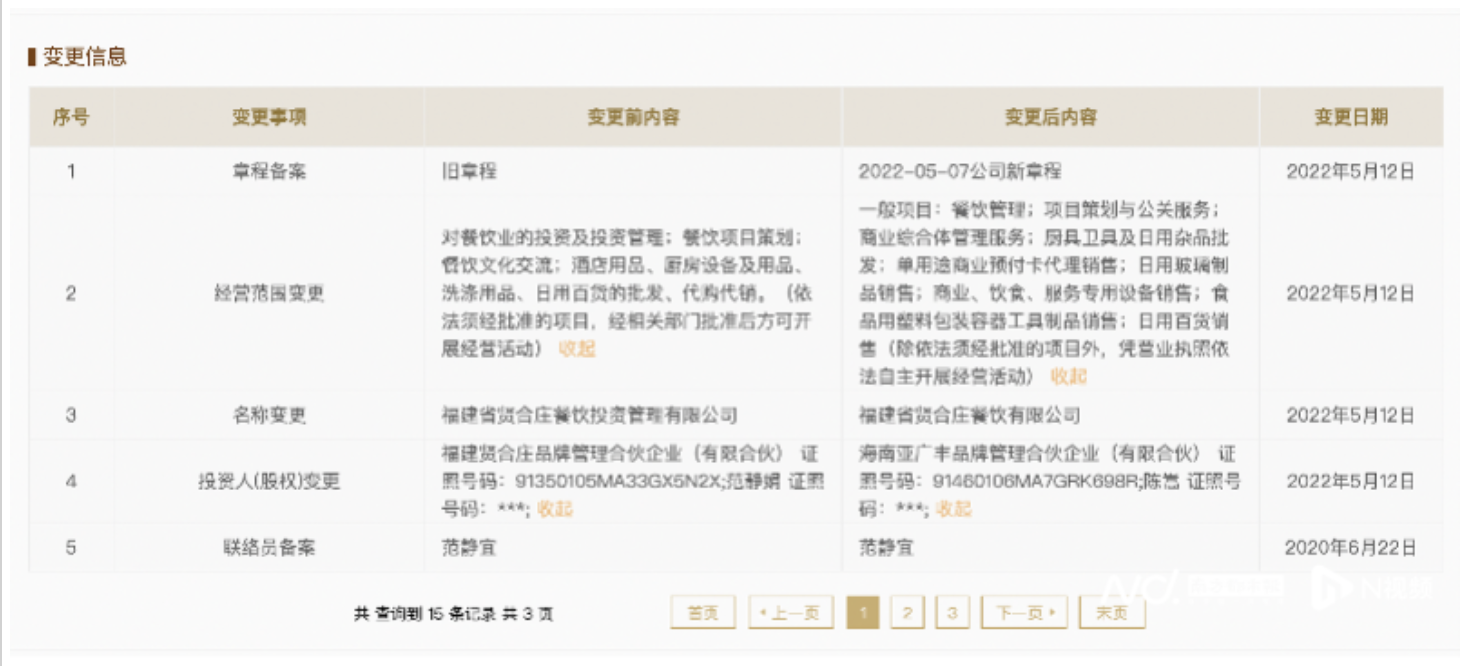This screenshot has height=666, width=1466.
Task: Click the 序号 column header
Action: (x=71, y=117)
